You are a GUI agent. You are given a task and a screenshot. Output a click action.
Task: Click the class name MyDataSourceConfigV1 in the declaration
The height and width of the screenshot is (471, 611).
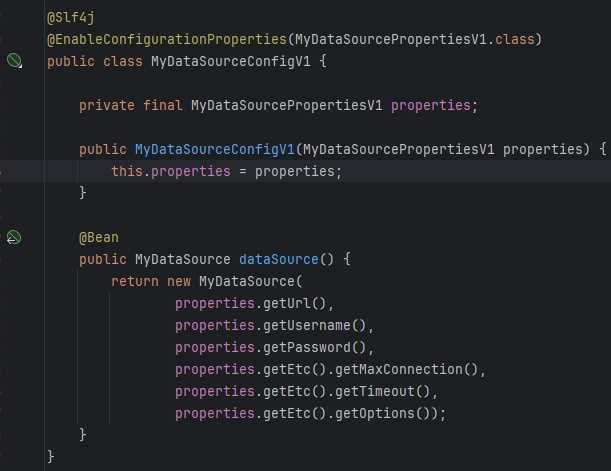click(231, 62)
